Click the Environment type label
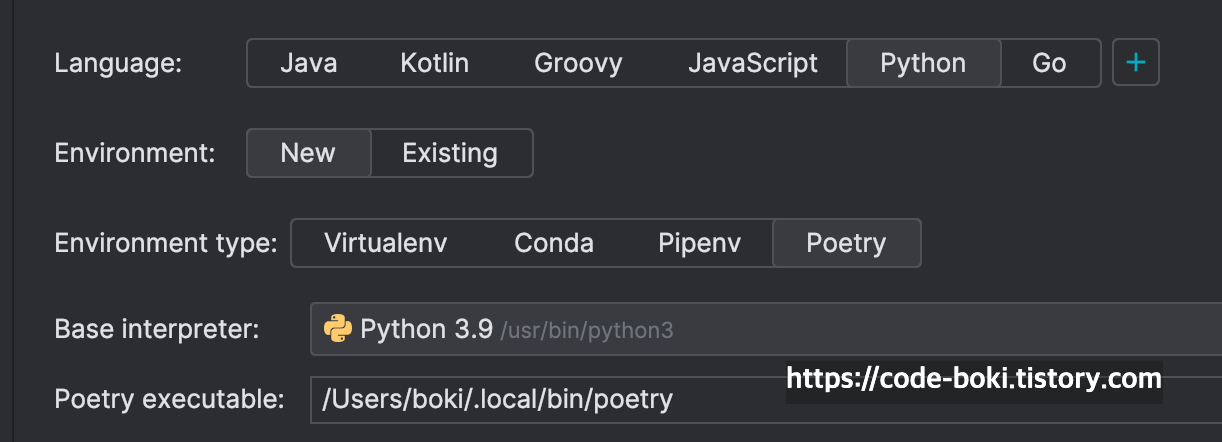The width and height of the screenshot is (1222, 442). 166,243
